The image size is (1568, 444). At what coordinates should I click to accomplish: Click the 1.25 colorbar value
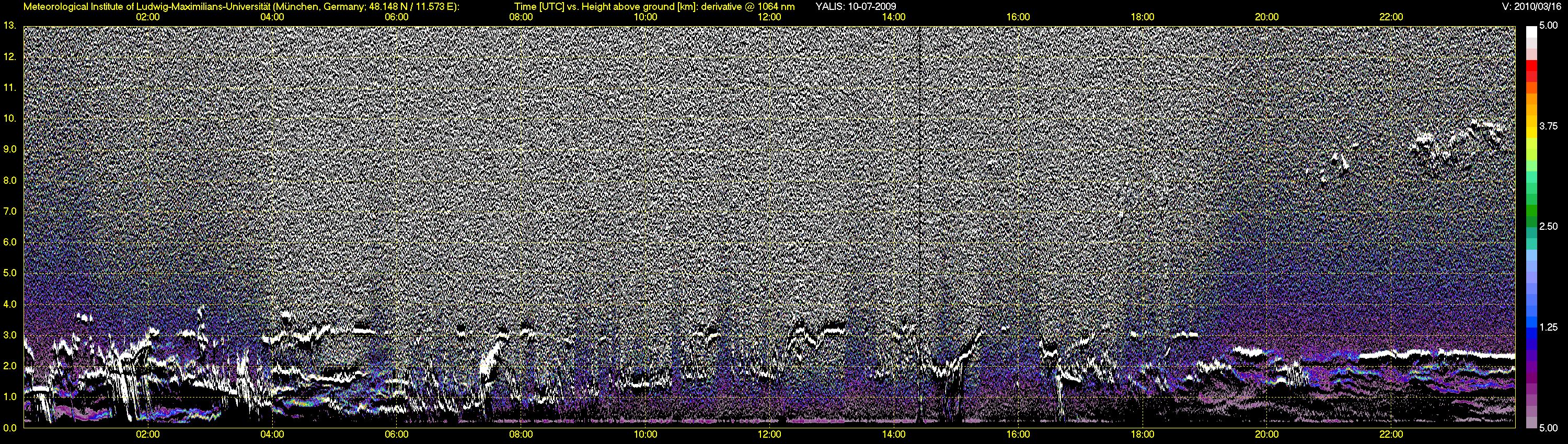[1549, 327]
